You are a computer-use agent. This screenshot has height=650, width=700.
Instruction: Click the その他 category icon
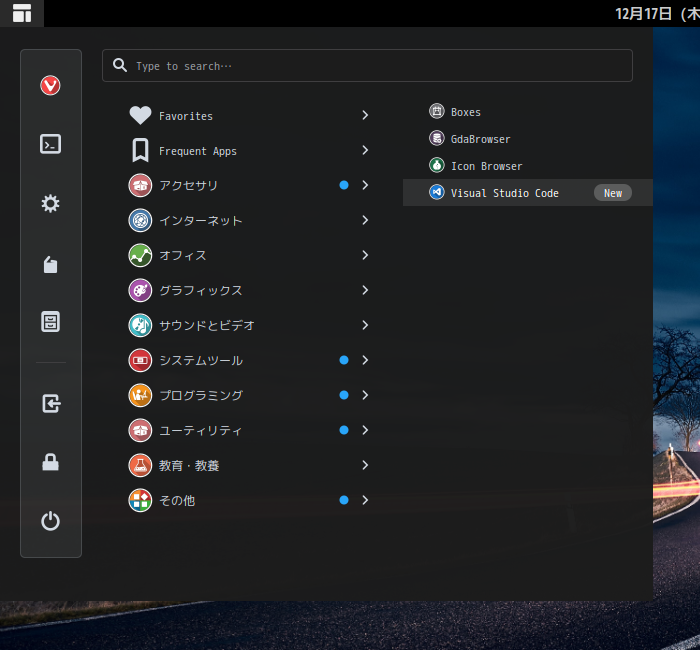tap(140, 500)
